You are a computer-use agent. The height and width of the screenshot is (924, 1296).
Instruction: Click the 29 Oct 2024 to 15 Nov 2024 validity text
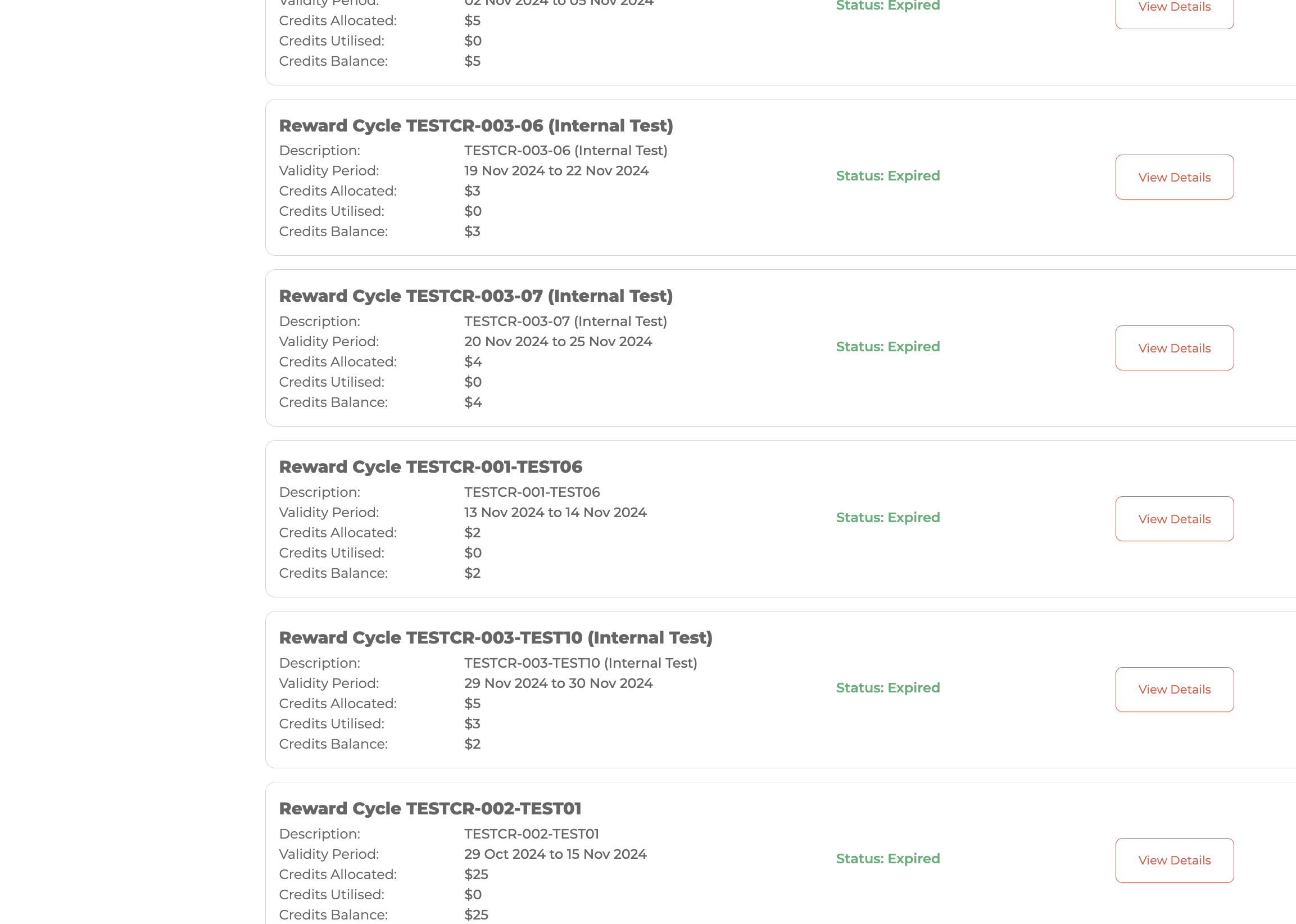coord(555,853)
